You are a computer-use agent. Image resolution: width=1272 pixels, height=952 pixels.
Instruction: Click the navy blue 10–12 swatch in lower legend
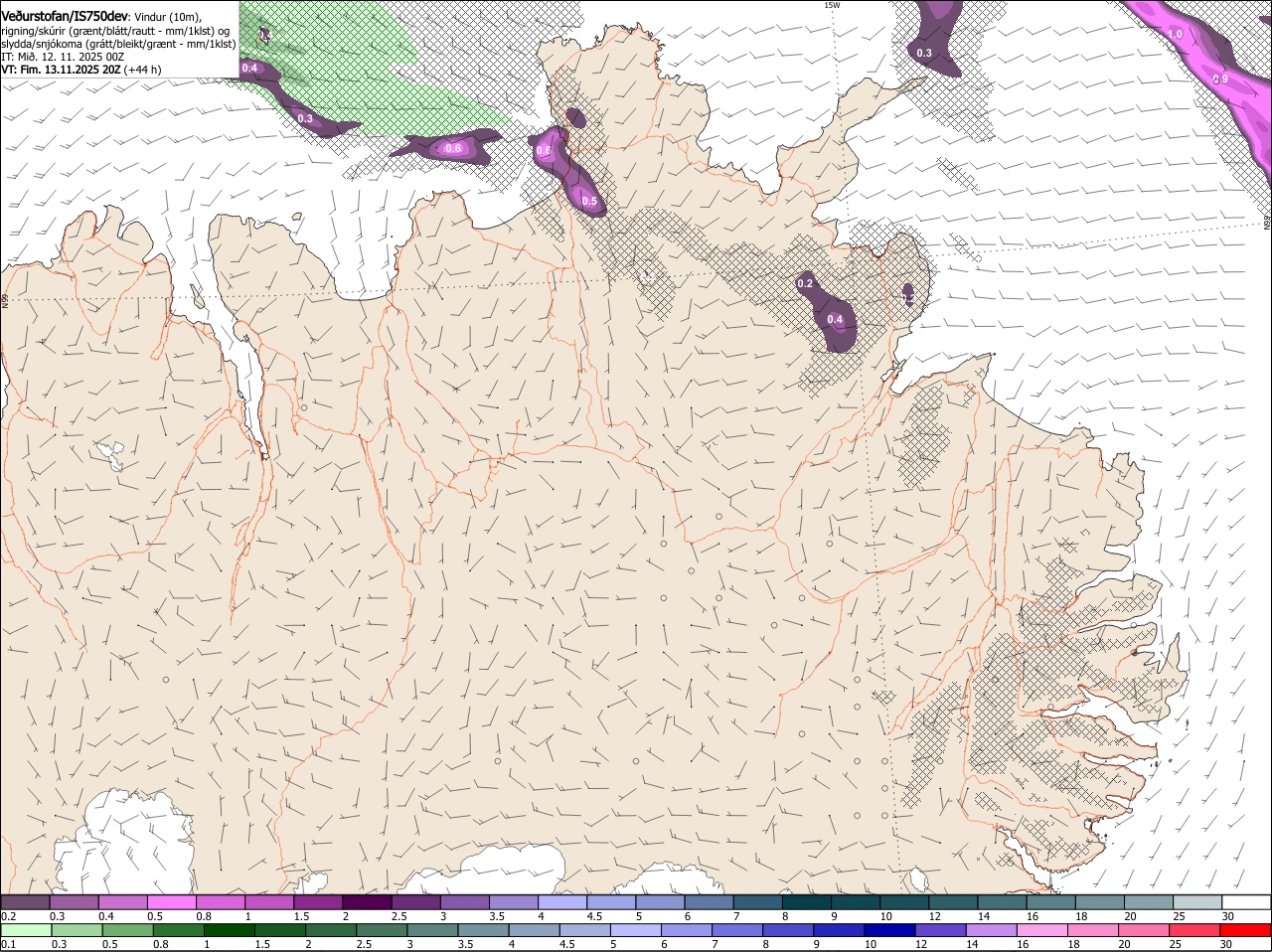pyautogui.click(x=889, y=930)
